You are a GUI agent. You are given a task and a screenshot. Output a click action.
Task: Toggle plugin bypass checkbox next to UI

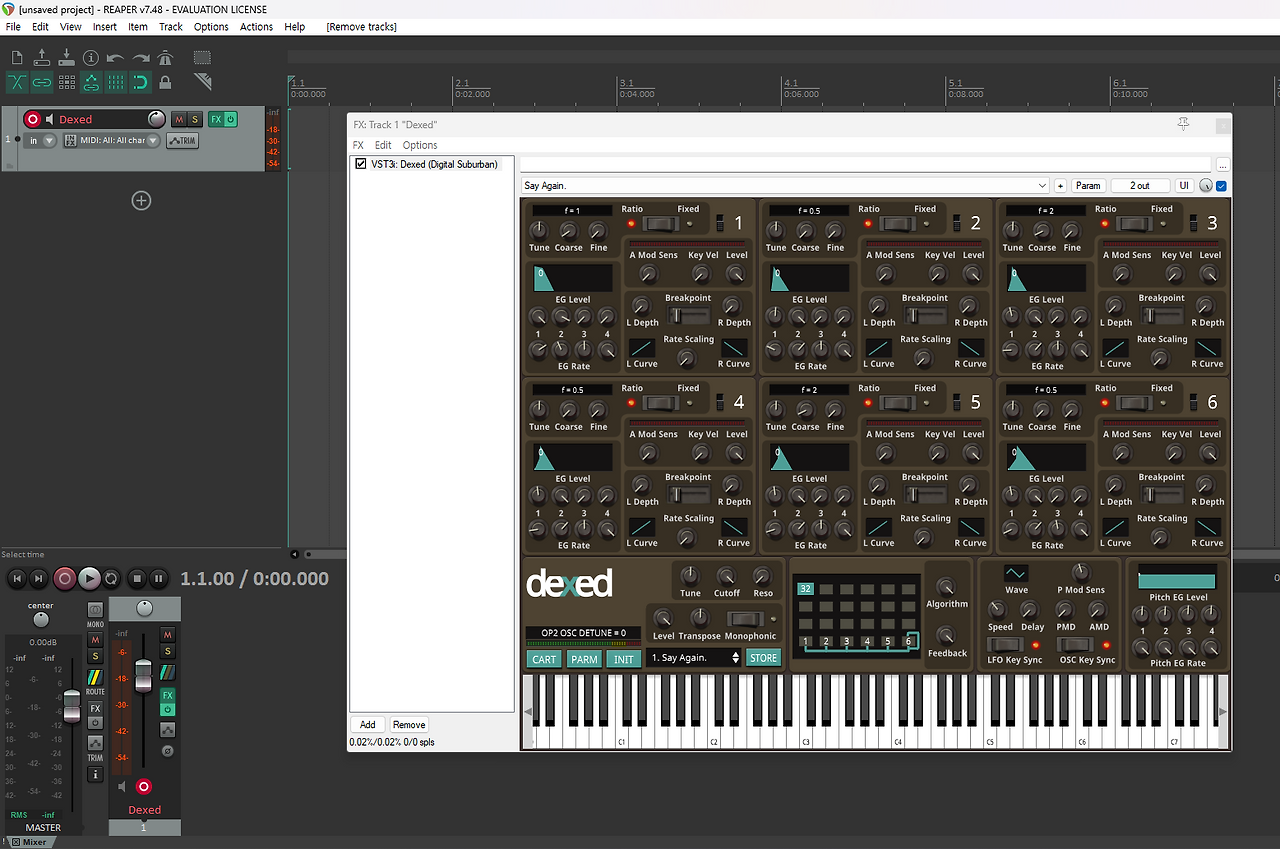pos(1221,186)
